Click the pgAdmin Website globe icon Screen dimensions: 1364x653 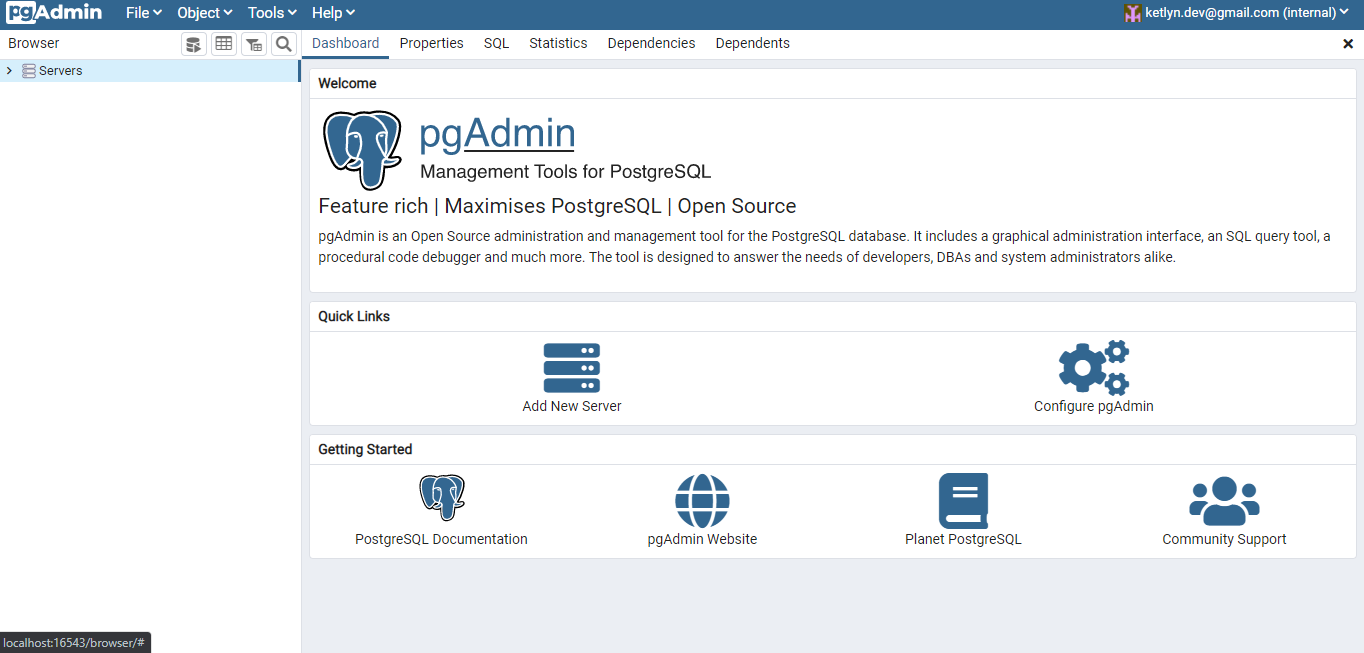pyautogui.click(x=702, y=500)
